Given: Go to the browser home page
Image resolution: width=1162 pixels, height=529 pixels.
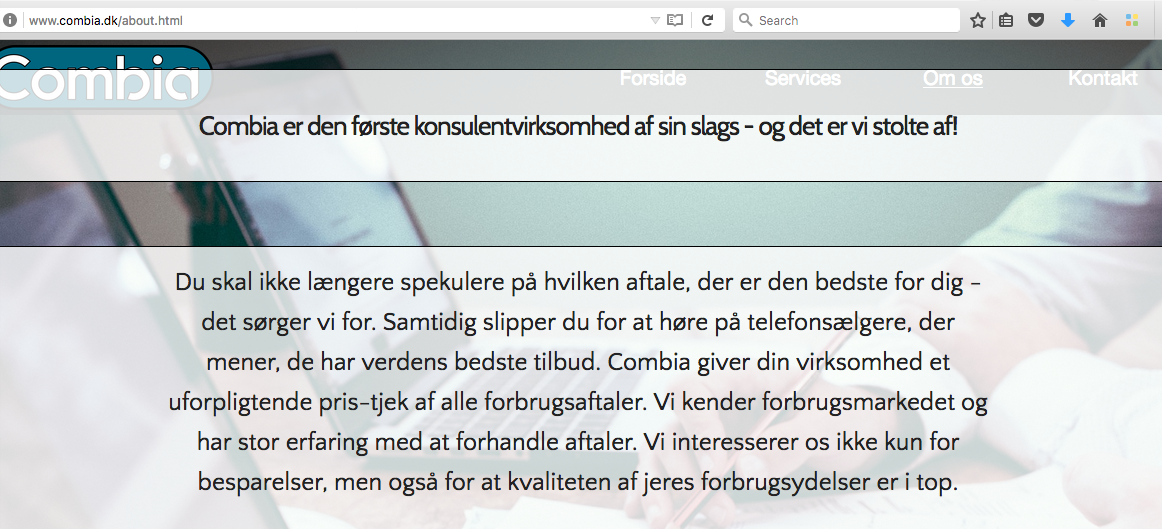Looking at the screenshot, I should coord(1100,20).
